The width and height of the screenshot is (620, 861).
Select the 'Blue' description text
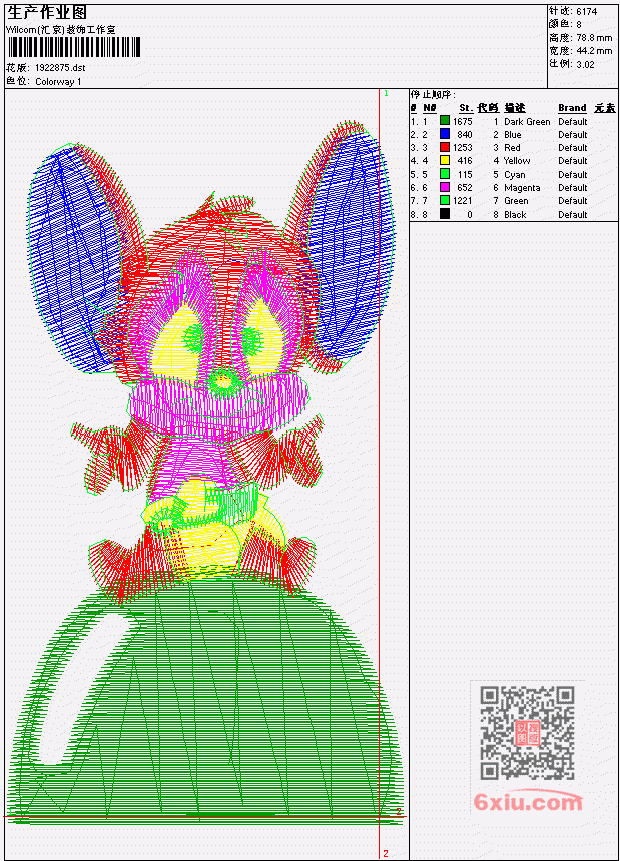[x=513, y=135]
